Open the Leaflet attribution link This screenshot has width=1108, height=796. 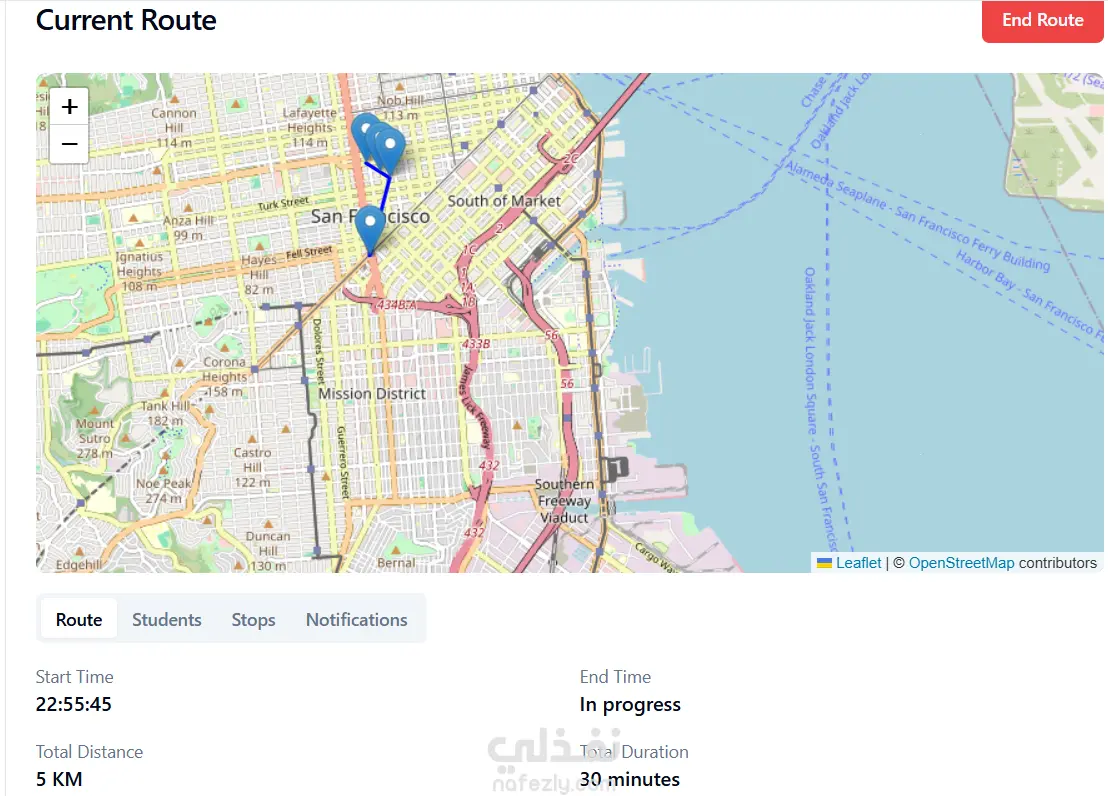pos(859,563)
